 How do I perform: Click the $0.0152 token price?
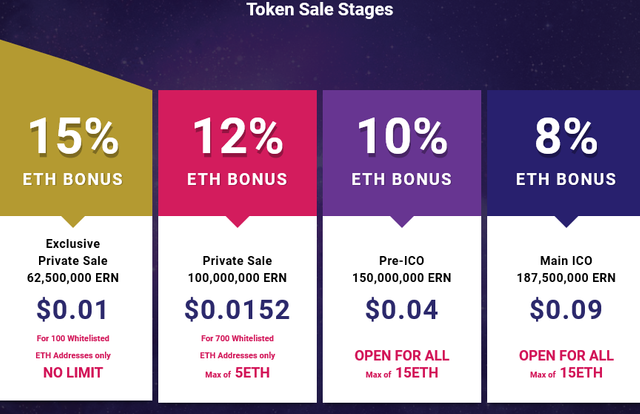[x=237, y=310]
